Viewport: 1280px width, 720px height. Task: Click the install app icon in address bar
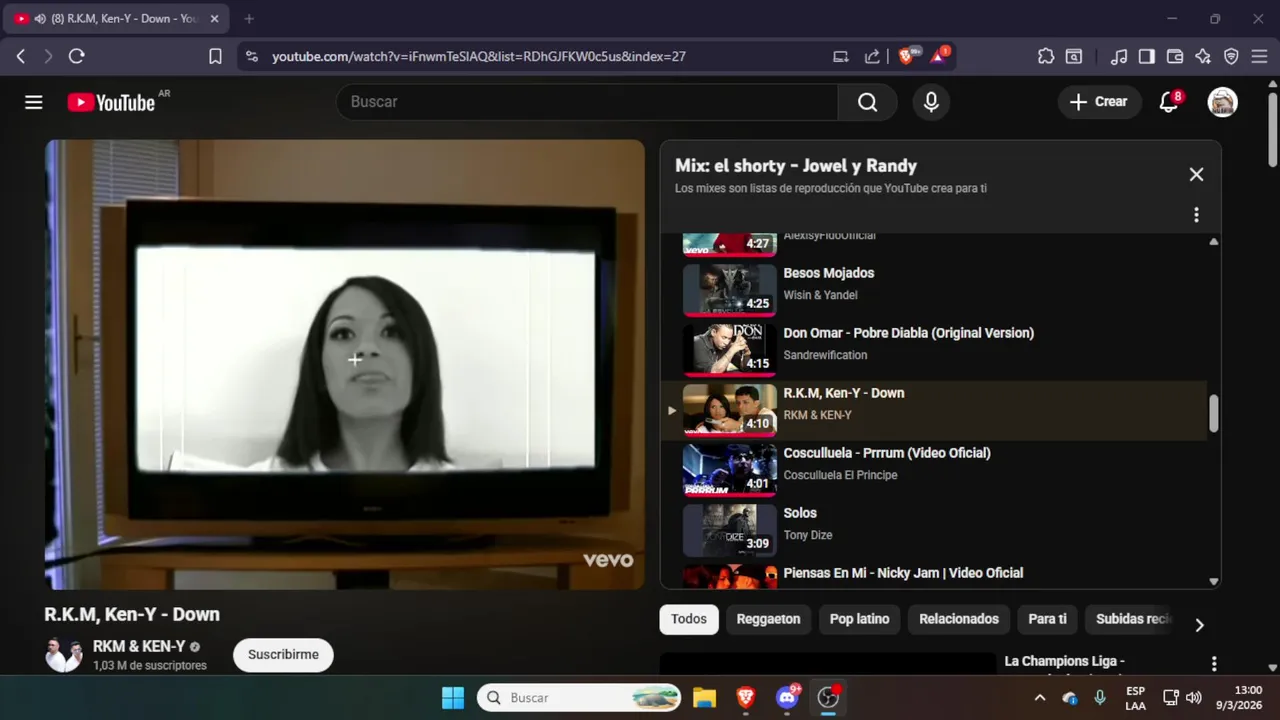pyautogui.click(x=841, y=57)
